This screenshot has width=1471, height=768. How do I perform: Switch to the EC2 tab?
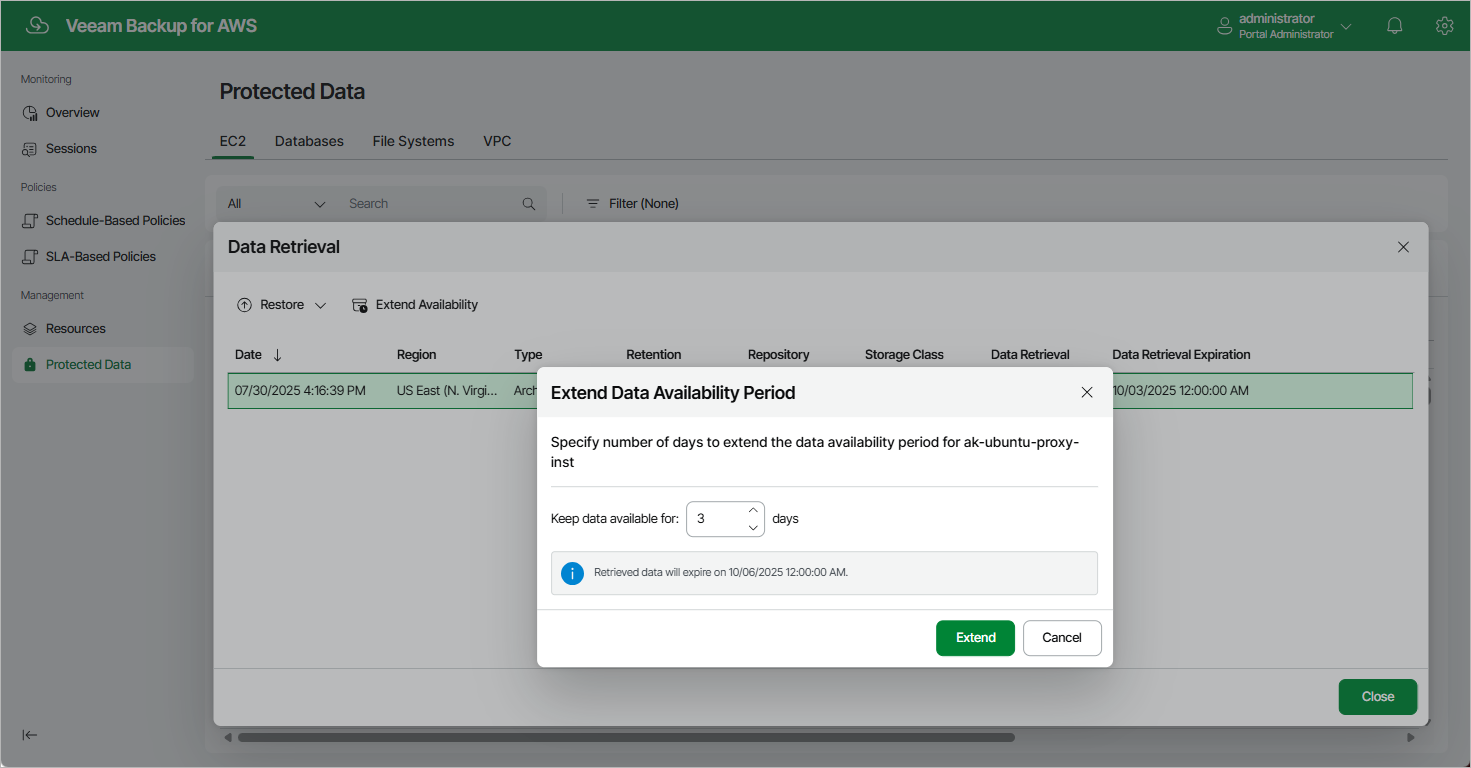pos(233,141)
